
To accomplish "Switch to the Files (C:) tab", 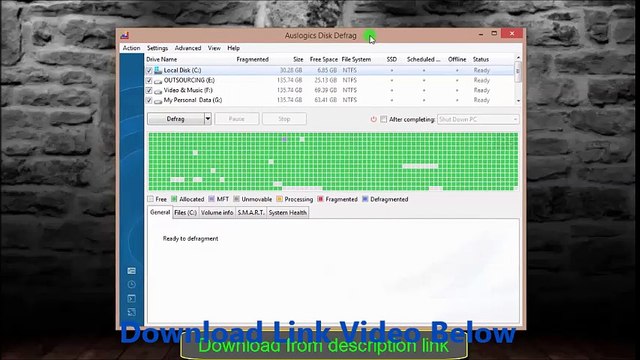I will point(186,213).
